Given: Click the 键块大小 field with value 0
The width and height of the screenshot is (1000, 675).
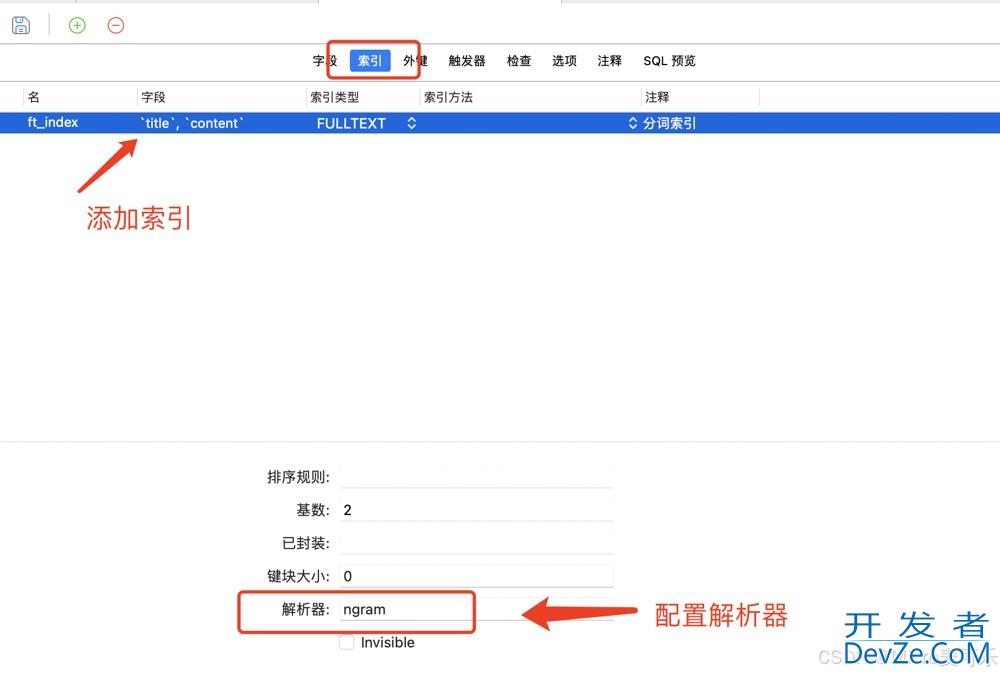Looking at the screenshot, I should coord(477,576).
